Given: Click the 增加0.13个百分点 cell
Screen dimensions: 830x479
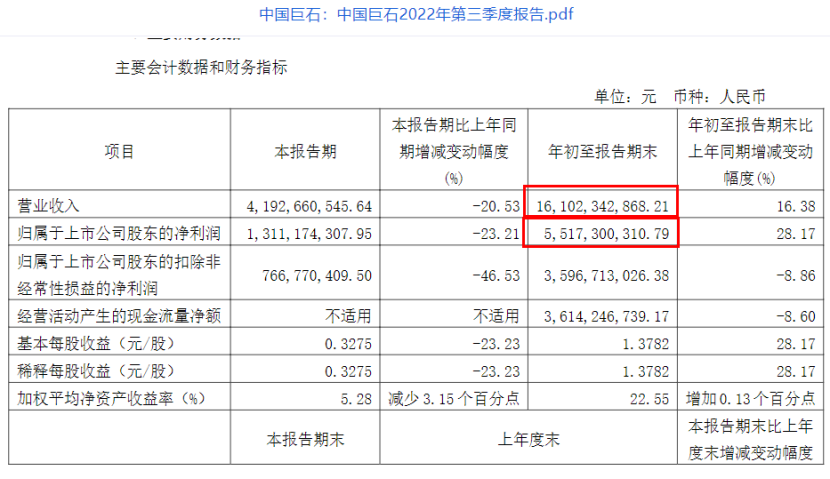Looking at the screenshot, I should (750, 398).
